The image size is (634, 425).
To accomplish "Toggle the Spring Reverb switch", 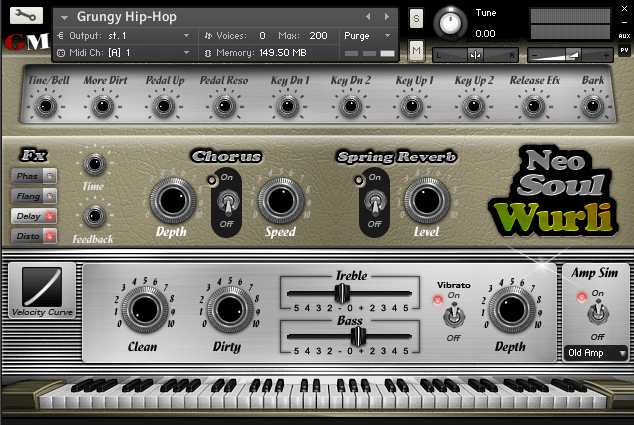I will coord(375,201).
